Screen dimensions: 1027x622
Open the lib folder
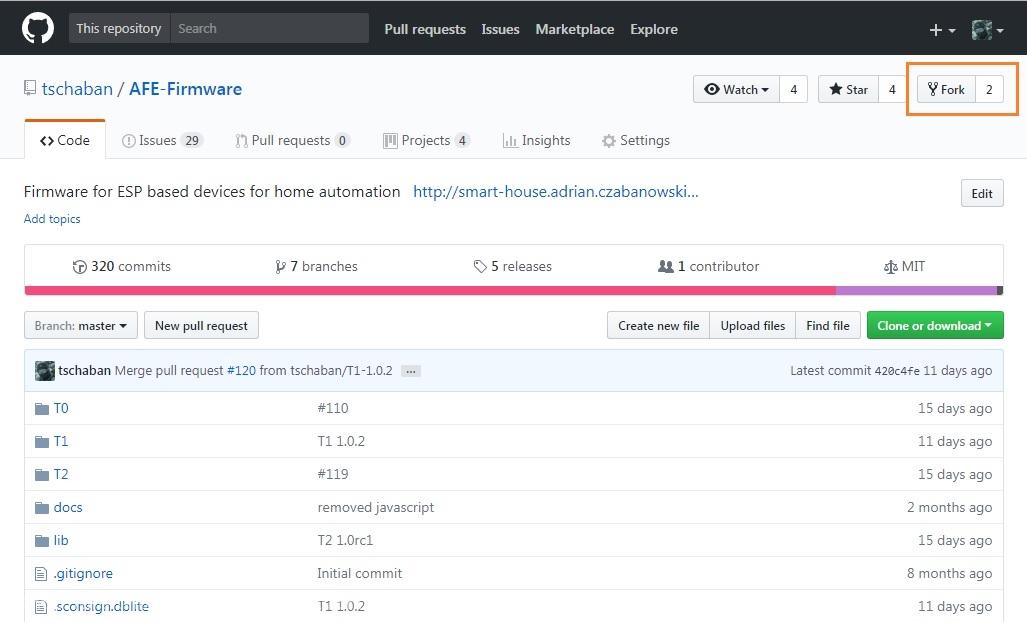click(61, 540)
